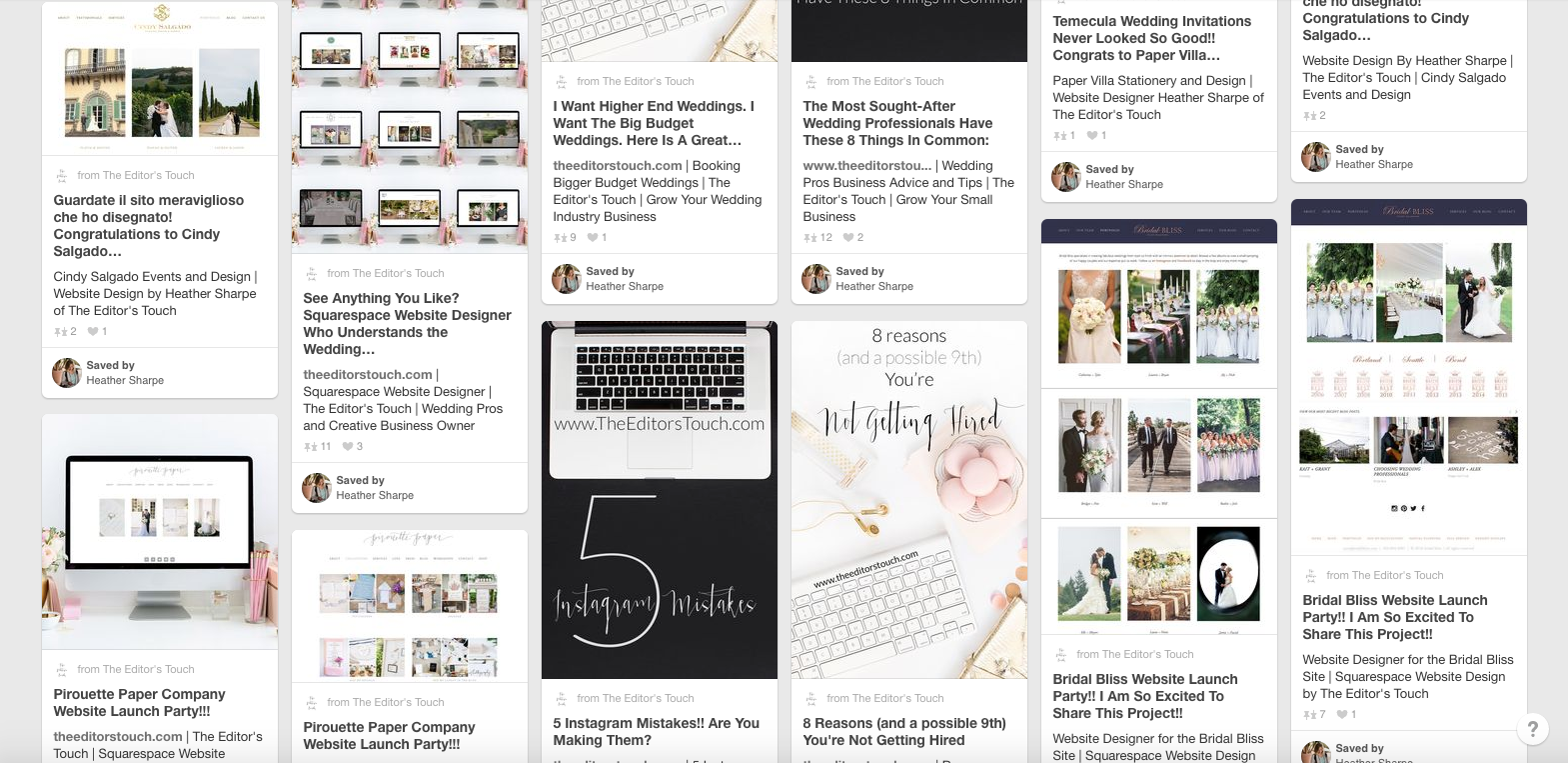Click repin icon on Temecula Wedding Invitations pin
1568x763 pixels.
1059,136
